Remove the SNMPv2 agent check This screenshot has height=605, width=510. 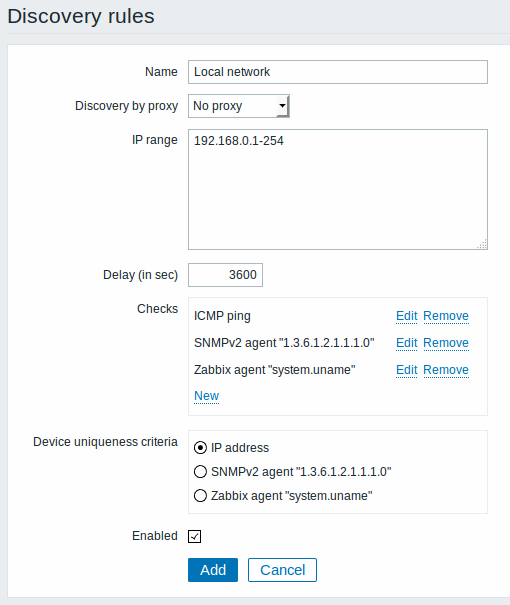446,343
